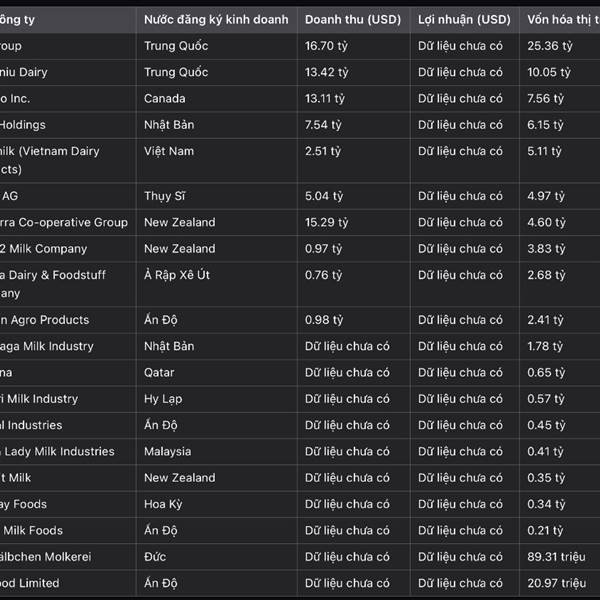Viewport: 600px width, 600px height.
Task: Select the market cap value '89.31 triệu'
Action: 556,557
